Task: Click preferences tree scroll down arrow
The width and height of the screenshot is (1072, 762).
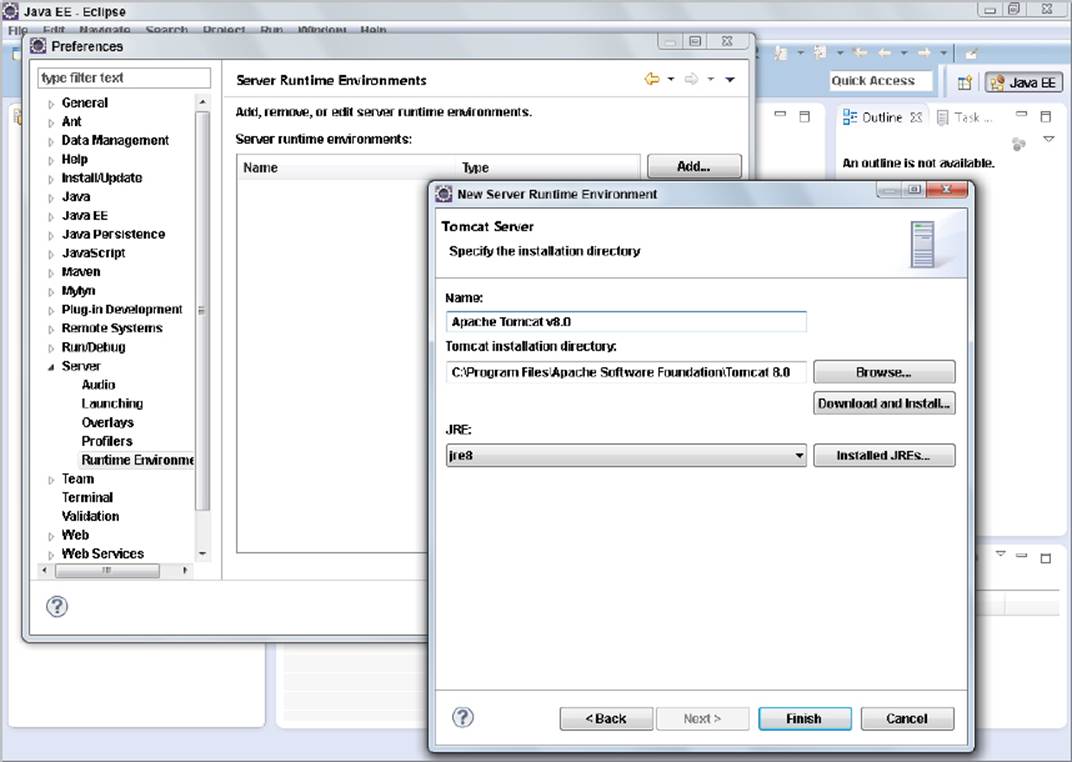Action: pos(202,554)
